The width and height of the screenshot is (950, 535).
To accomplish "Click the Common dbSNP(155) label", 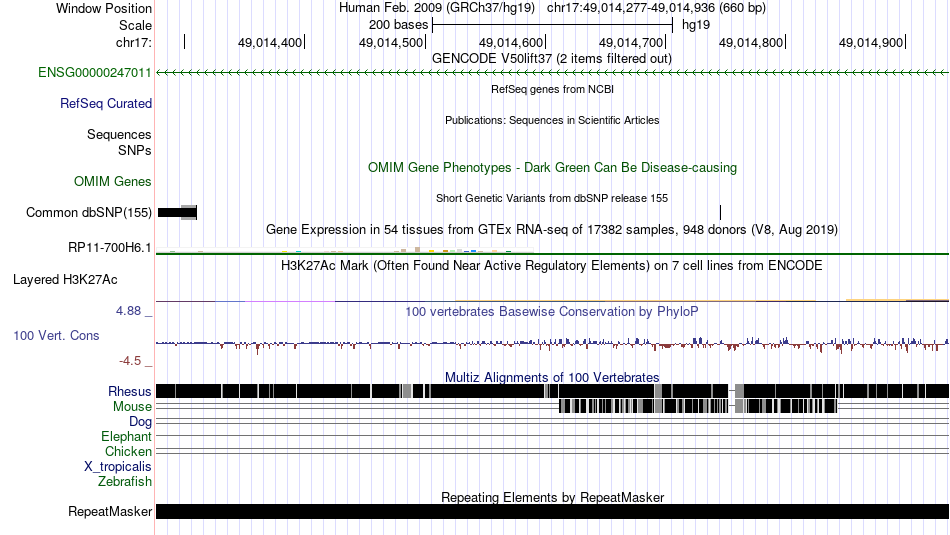I will (89, 213).
